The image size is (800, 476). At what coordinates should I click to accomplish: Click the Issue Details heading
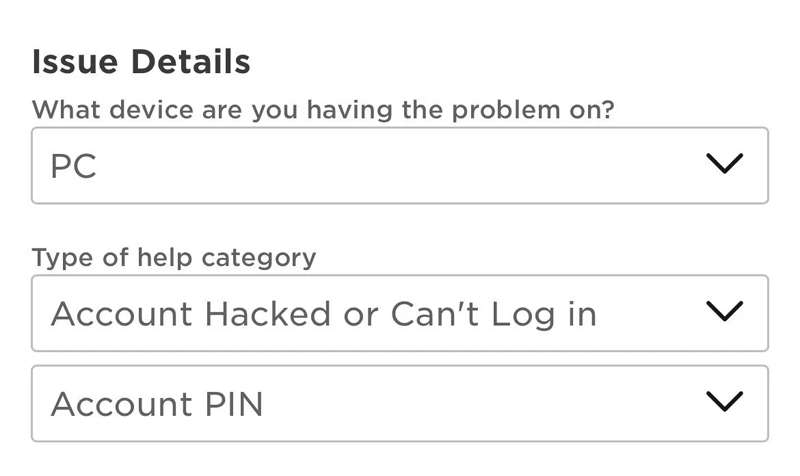pos(141,62)
